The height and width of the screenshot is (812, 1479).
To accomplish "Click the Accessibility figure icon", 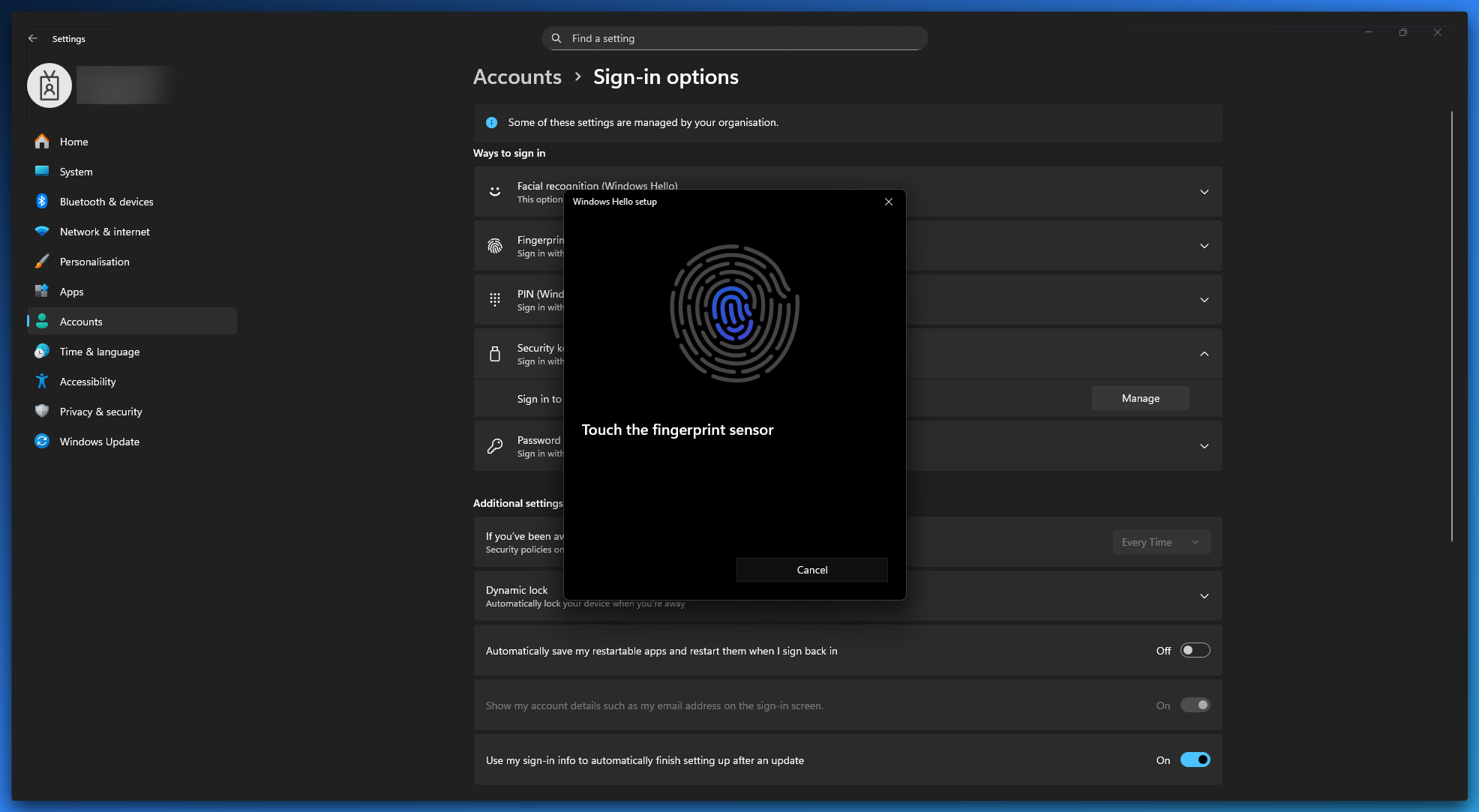I will (42, 382).
